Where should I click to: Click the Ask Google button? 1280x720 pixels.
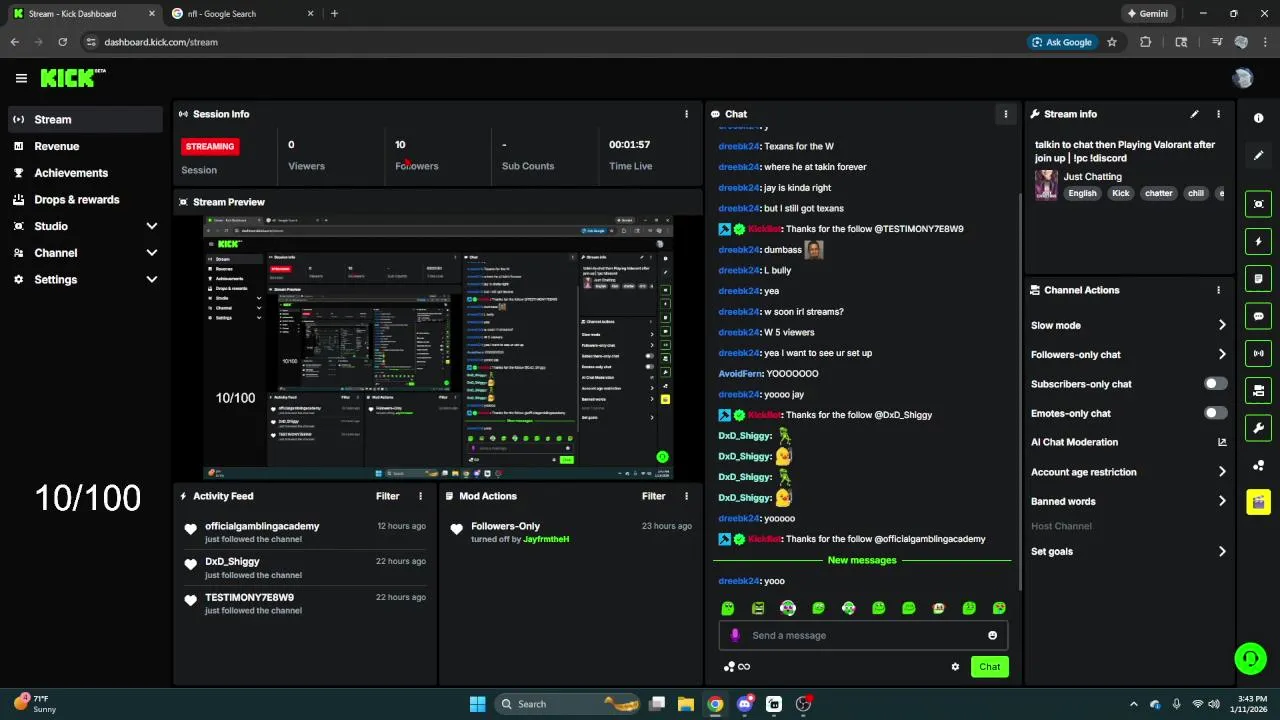pyautogui.click(x=1062, y=42)
